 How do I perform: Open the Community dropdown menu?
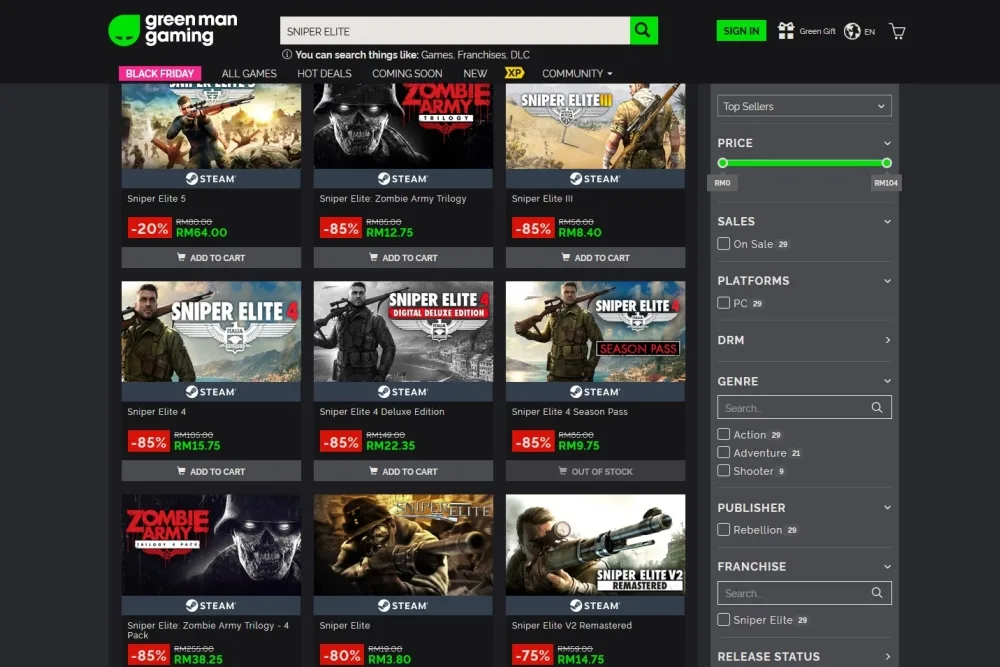(577, 73)
